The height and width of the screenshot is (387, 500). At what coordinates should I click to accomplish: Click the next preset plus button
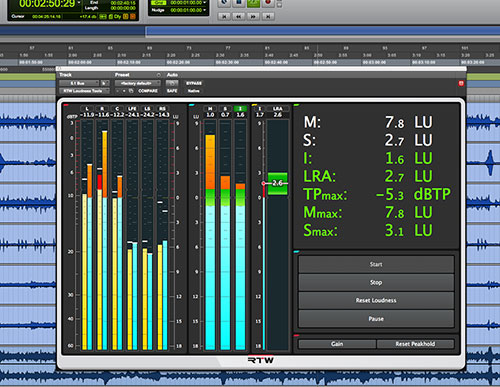(x=124, y=91)
